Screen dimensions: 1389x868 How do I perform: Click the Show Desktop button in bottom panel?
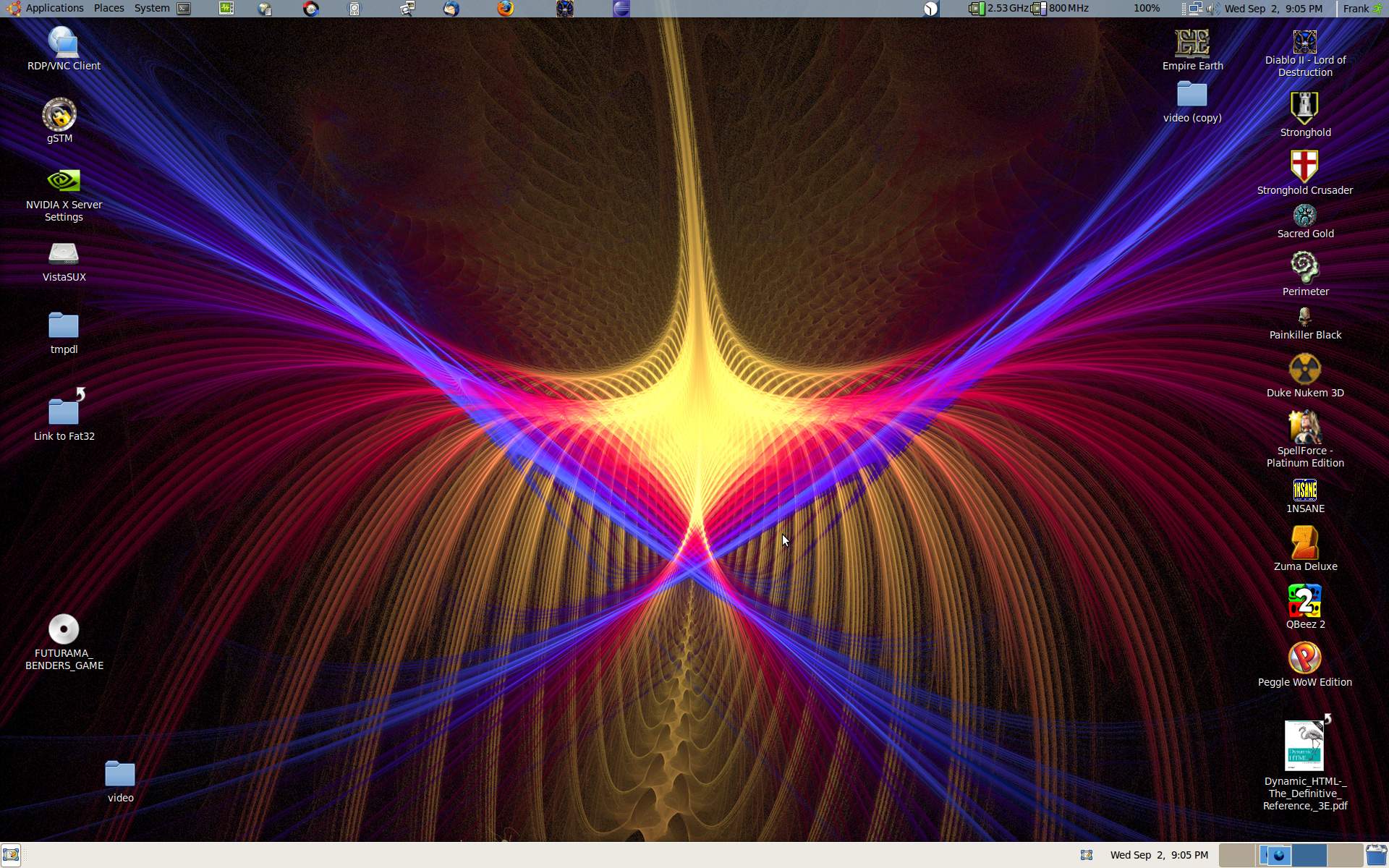11,855
